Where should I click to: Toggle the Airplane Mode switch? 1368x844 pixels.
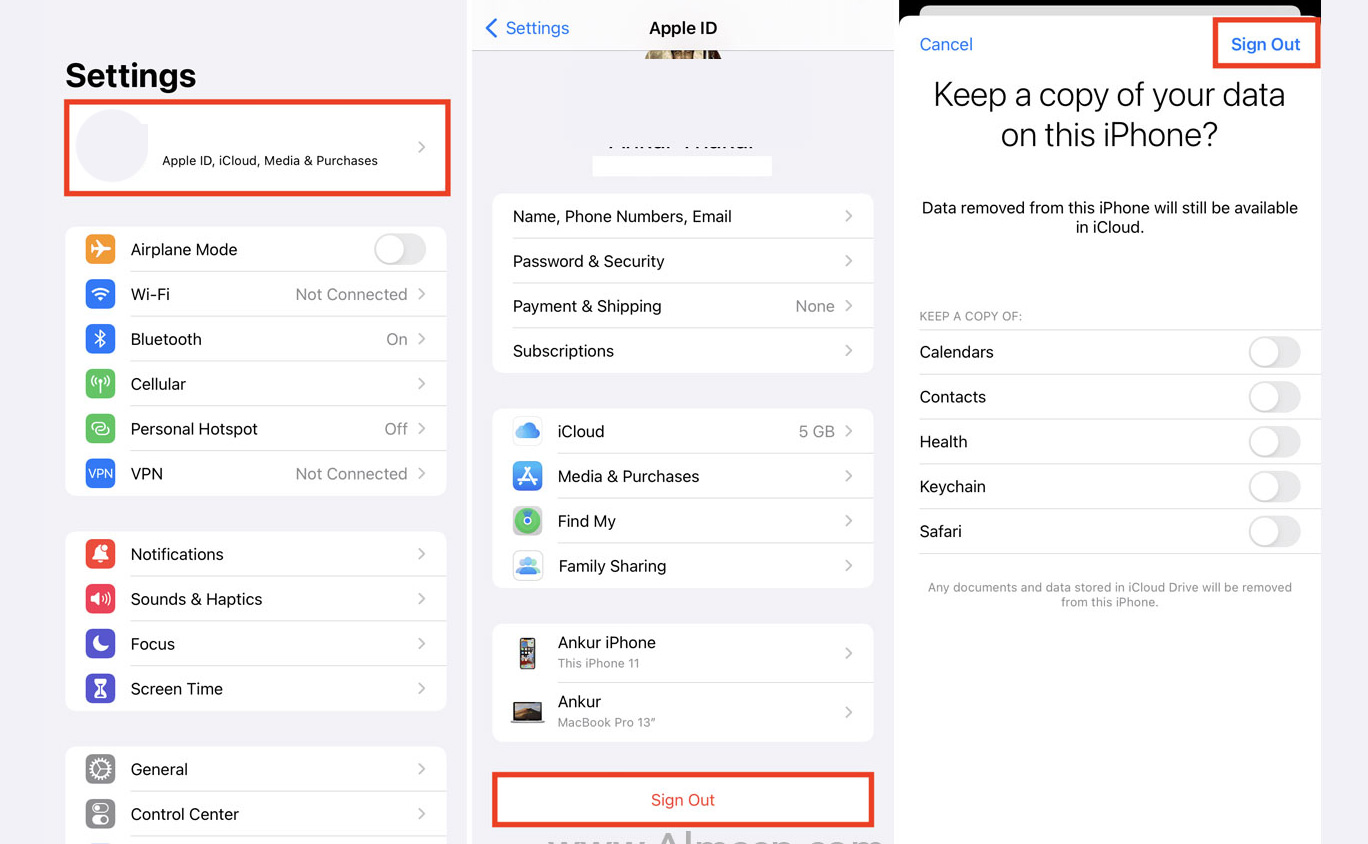(400, 249)
